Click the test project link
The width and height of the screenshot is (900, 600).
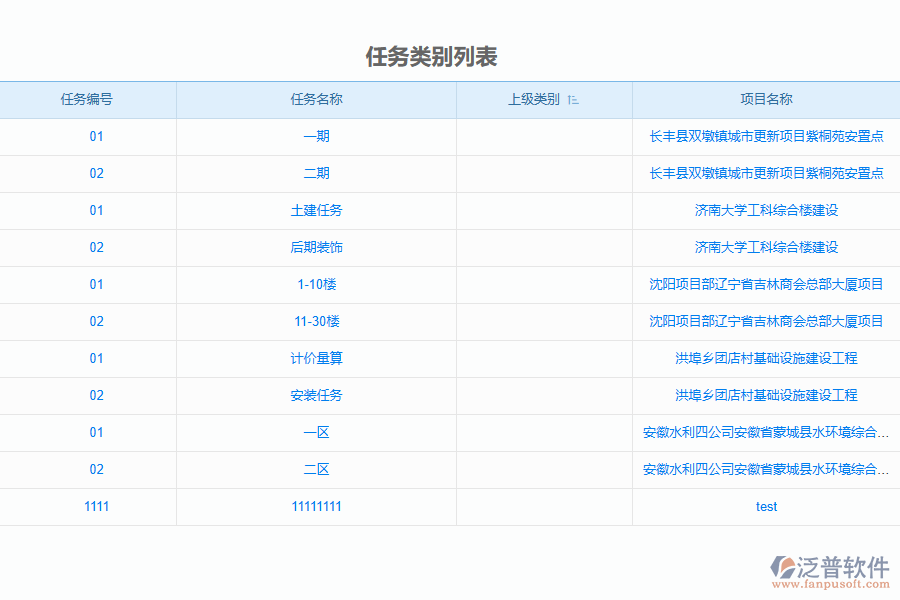click(766, 506)
